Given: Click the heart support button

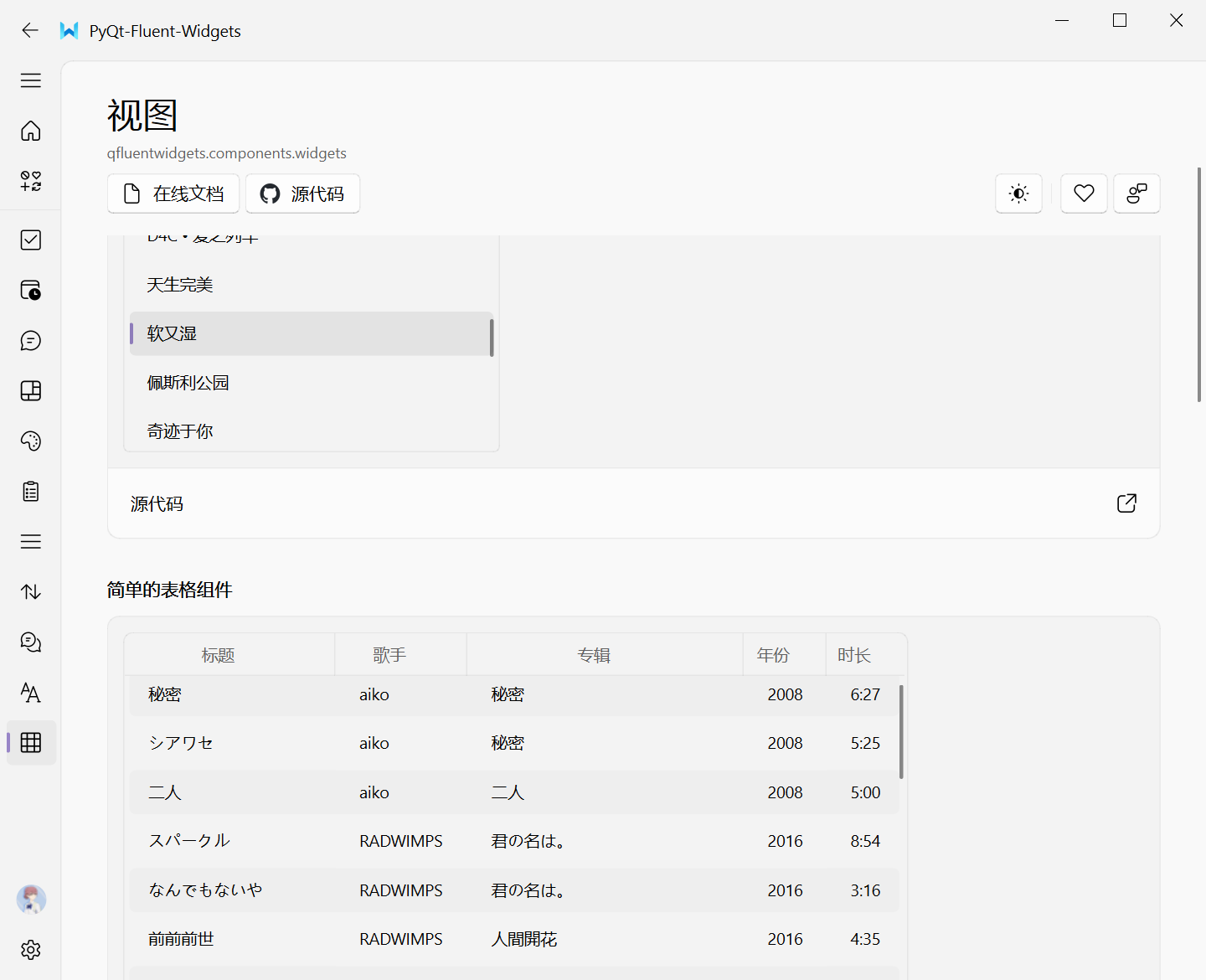Looking at the screenshot, I should click(x=1085, y=193).
